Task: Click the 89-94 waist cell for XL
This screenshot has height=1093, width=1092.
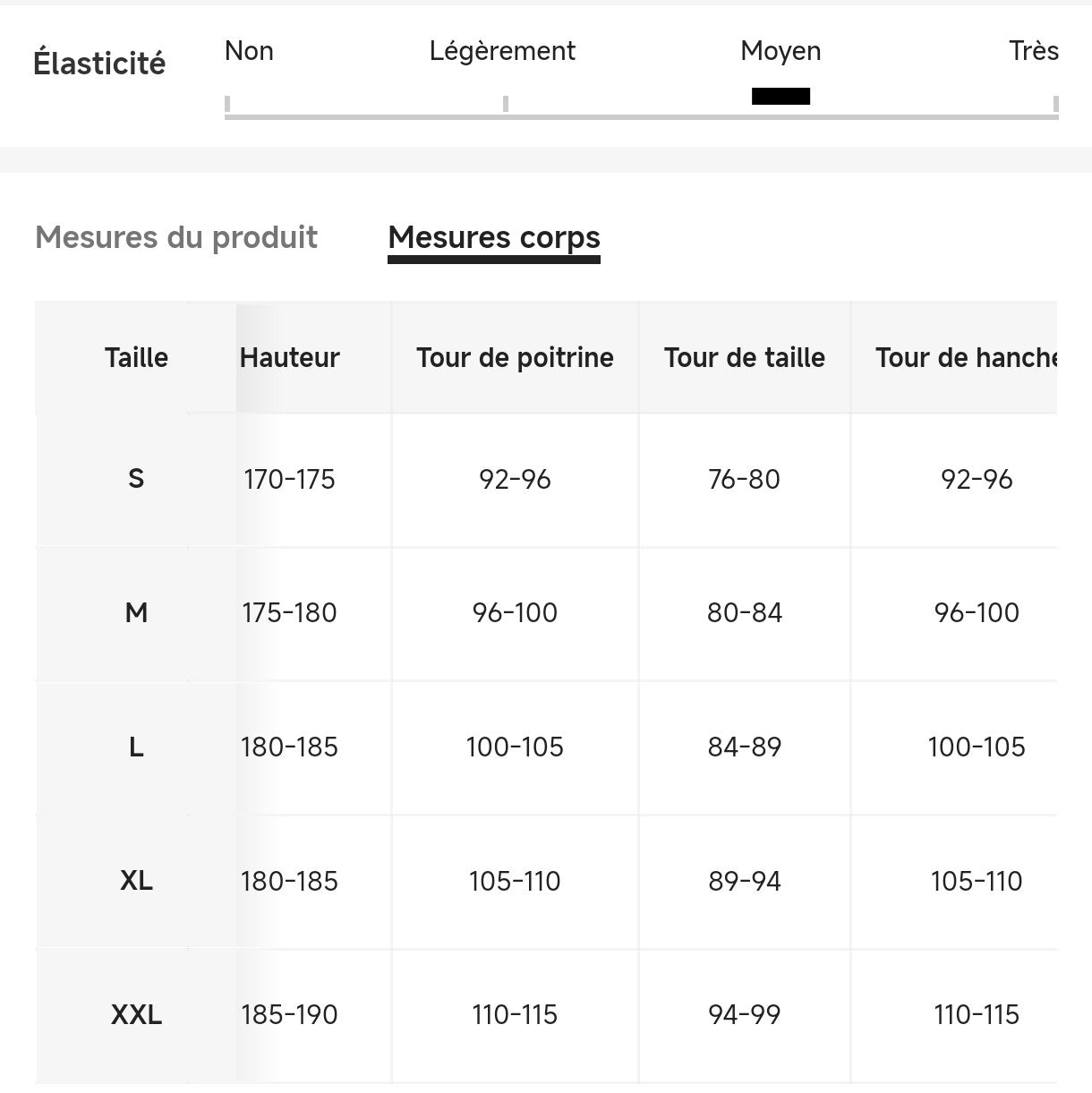Action: point(745,881)
